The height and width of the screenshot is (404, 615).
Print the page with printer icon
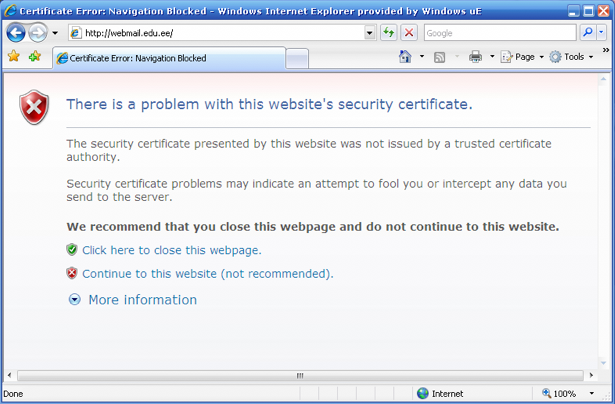tap(475, 57)
